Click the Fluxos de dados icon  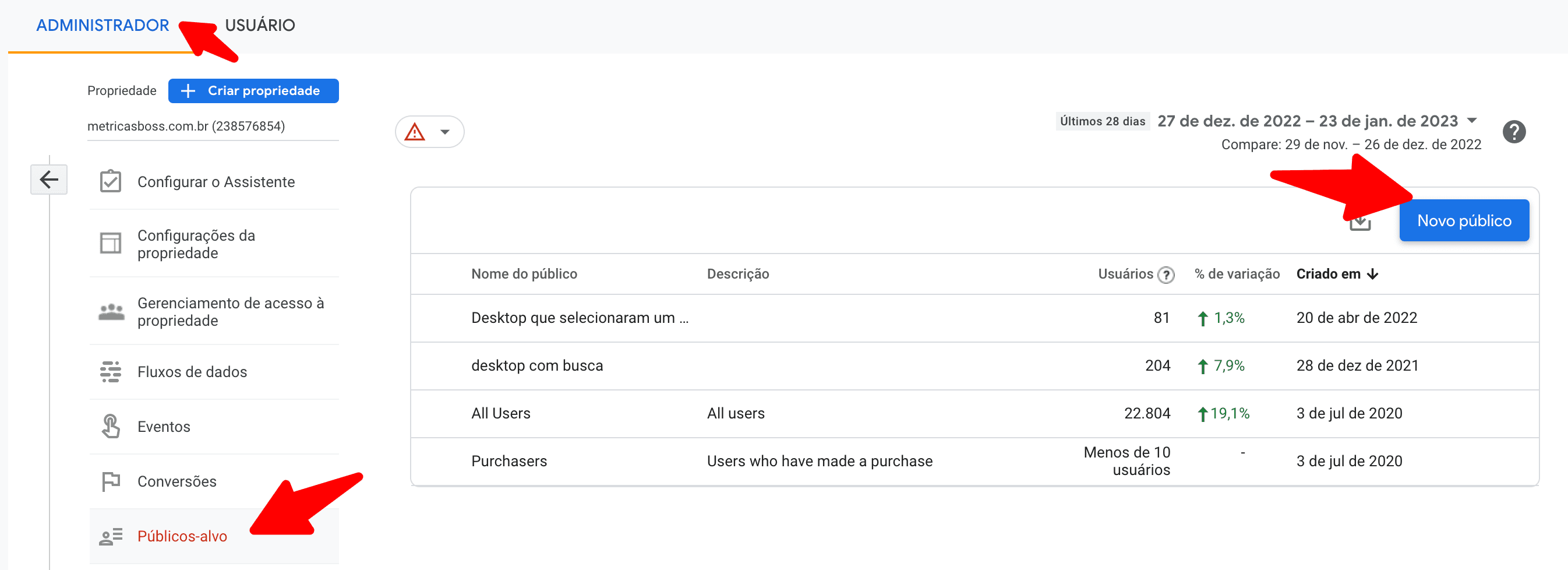[110, 371]
